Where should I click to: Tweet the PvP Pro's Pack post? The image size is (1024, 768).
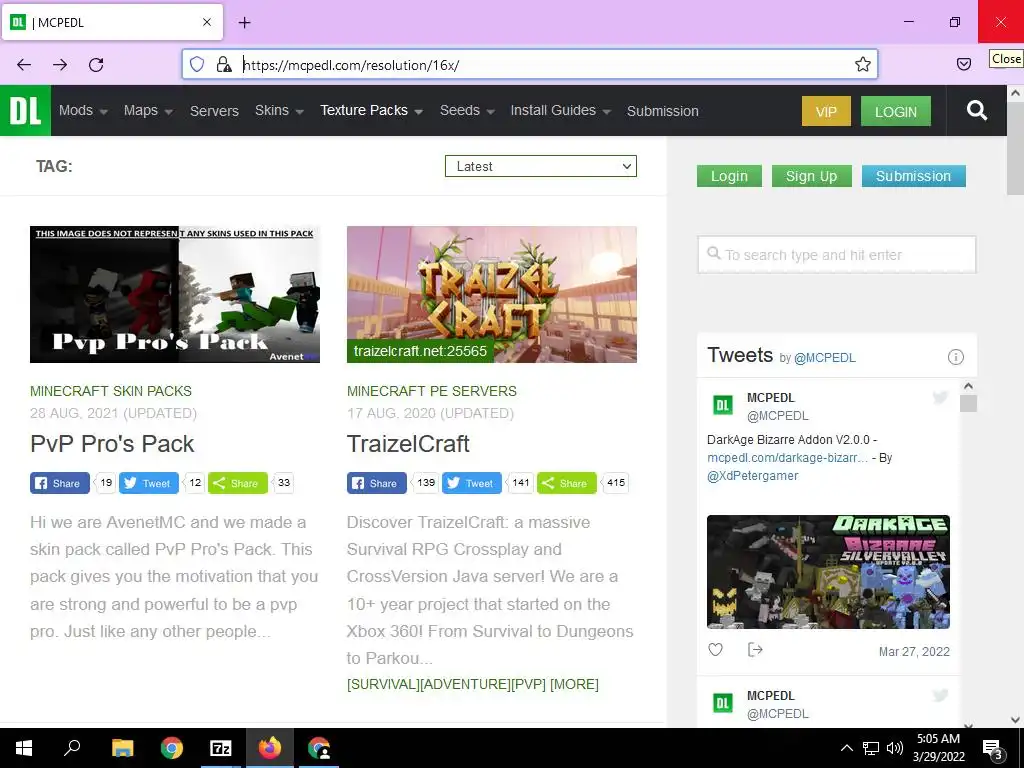coord(148,483)
